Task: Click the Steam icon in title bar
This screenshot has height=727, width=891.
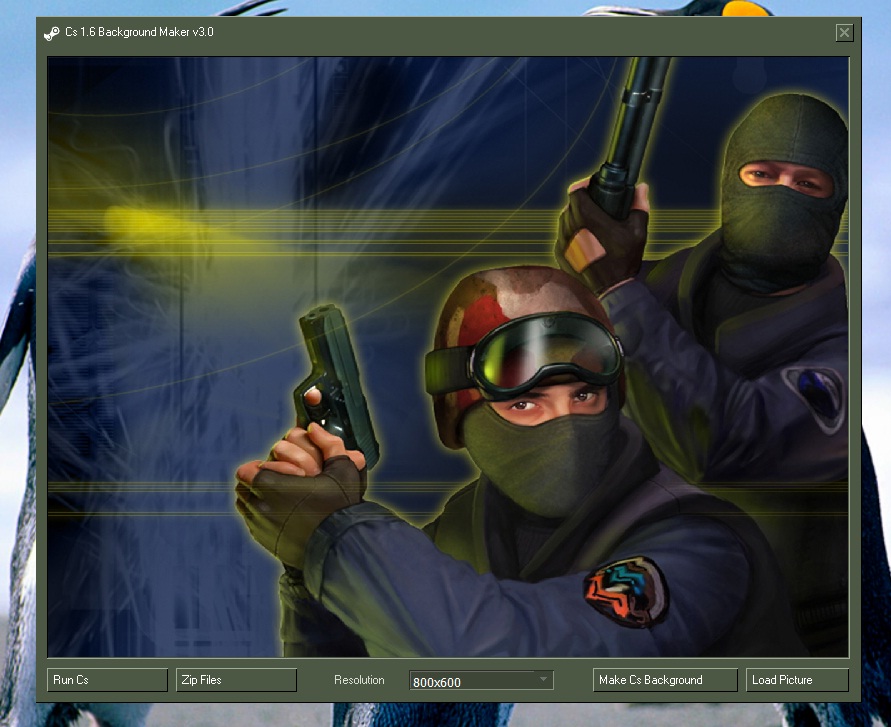Action: (52, 34)
